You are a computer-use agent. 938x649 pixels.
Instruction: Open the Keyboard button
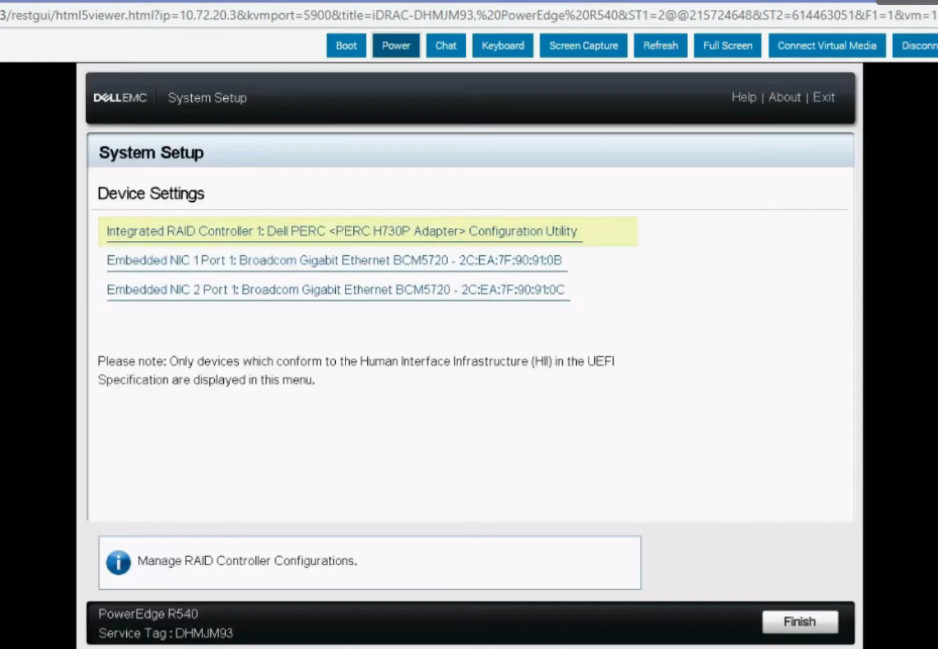coord(502,45)
